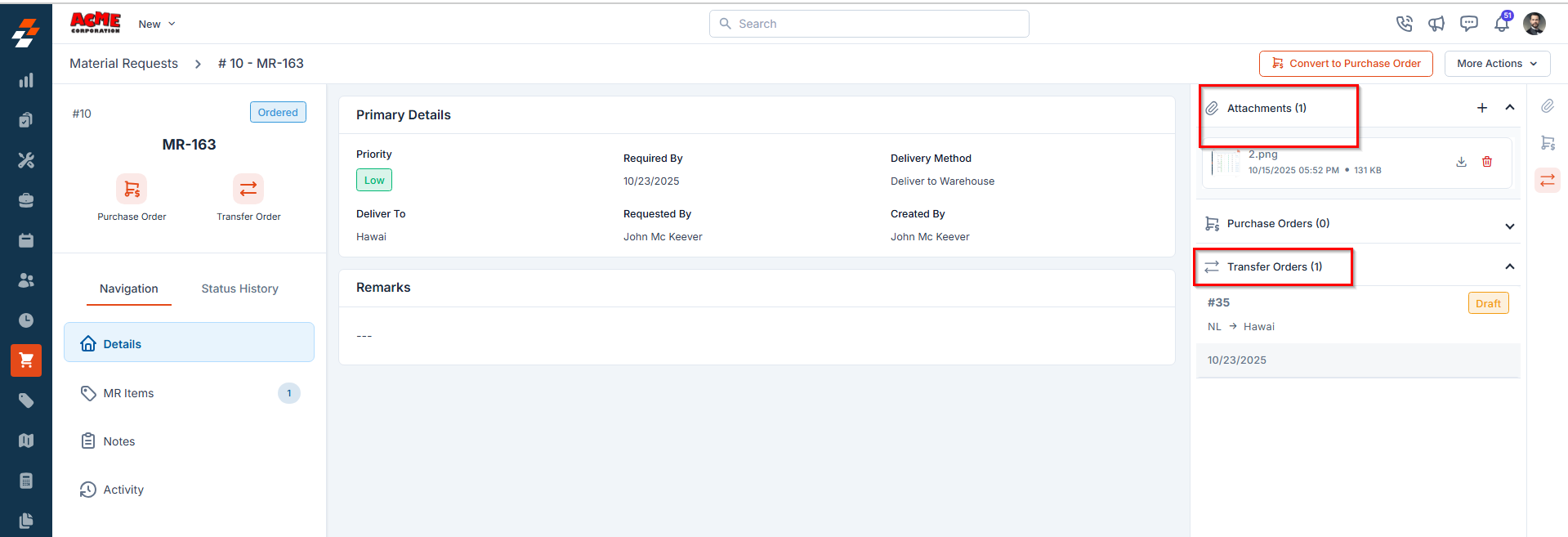
Task: Click the Transfer Orders (1) heading
Action: [1274, 266]
